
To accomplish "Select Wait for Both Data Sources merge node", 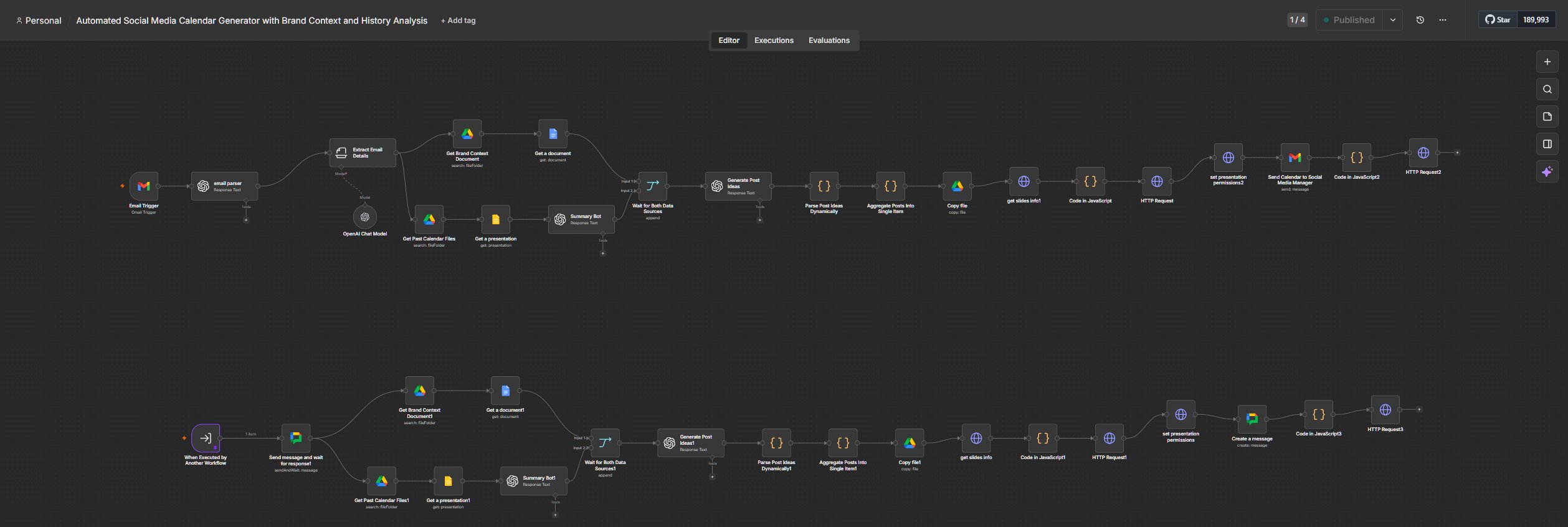I will click(653, 186).
